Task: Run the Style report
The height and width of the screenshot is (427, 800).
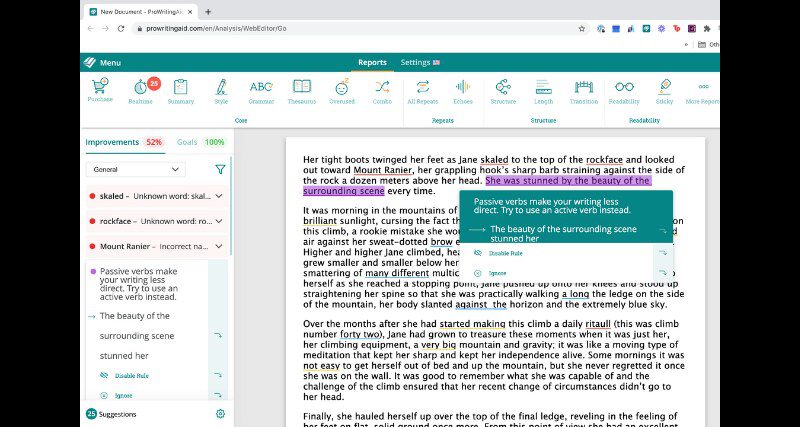Action: [x=221, y=92]
